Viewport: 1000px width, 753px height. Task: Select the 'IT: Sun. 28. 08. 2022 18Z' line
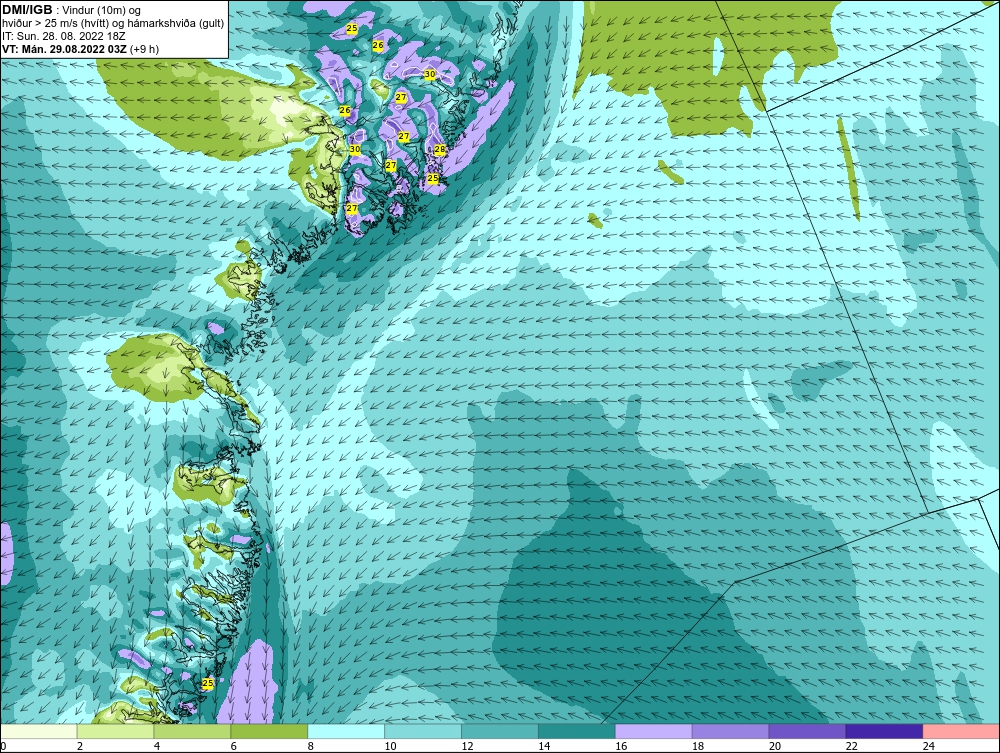(x=64, y=36)
